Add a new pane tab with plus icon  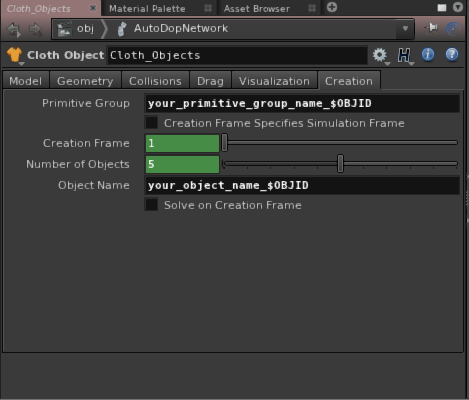click(332, 7)
